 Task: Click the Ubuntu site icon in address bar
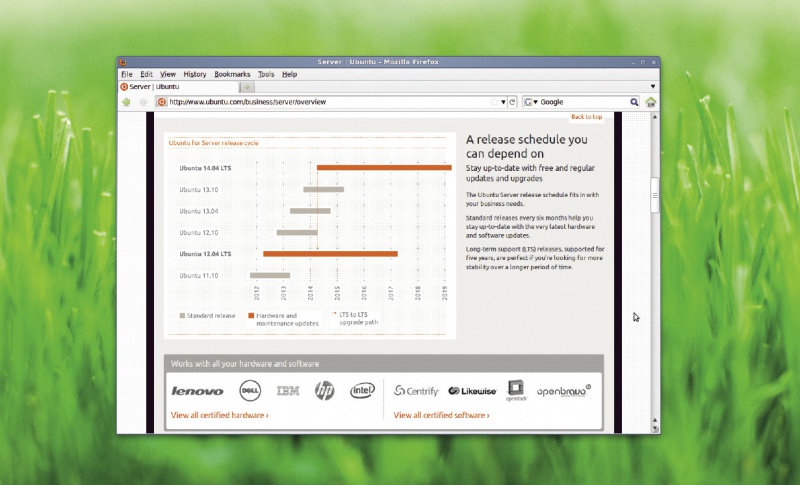click(x=162, y=102)
